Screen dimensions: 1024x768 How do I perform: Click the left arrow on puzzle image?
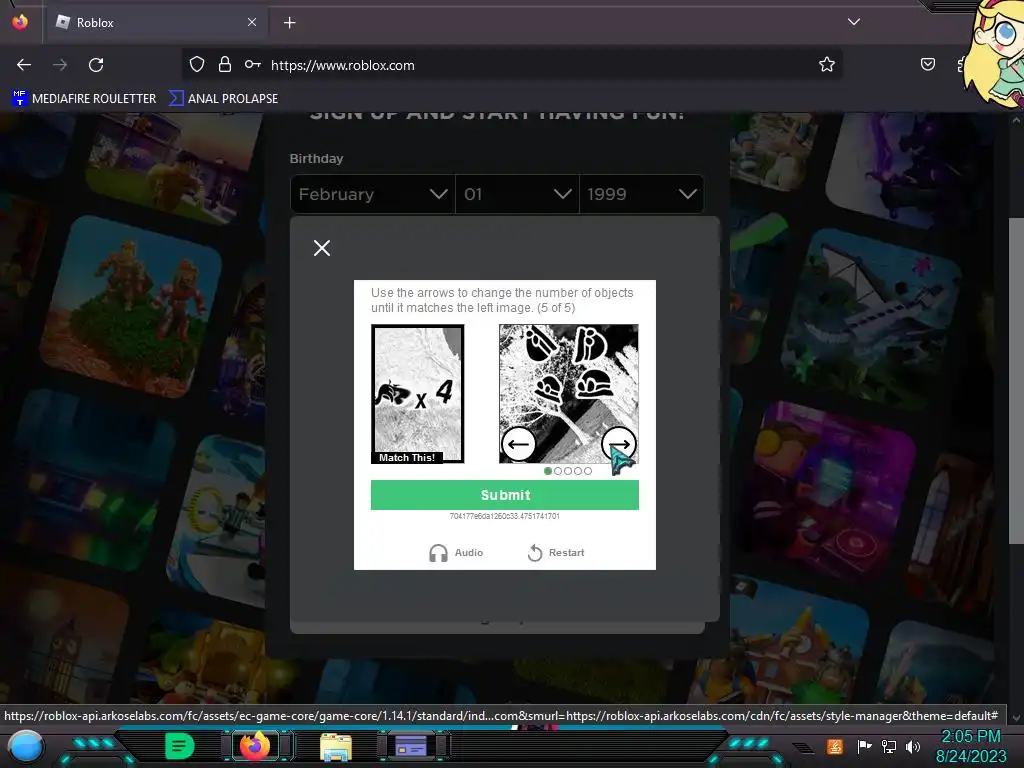(519, 445)
